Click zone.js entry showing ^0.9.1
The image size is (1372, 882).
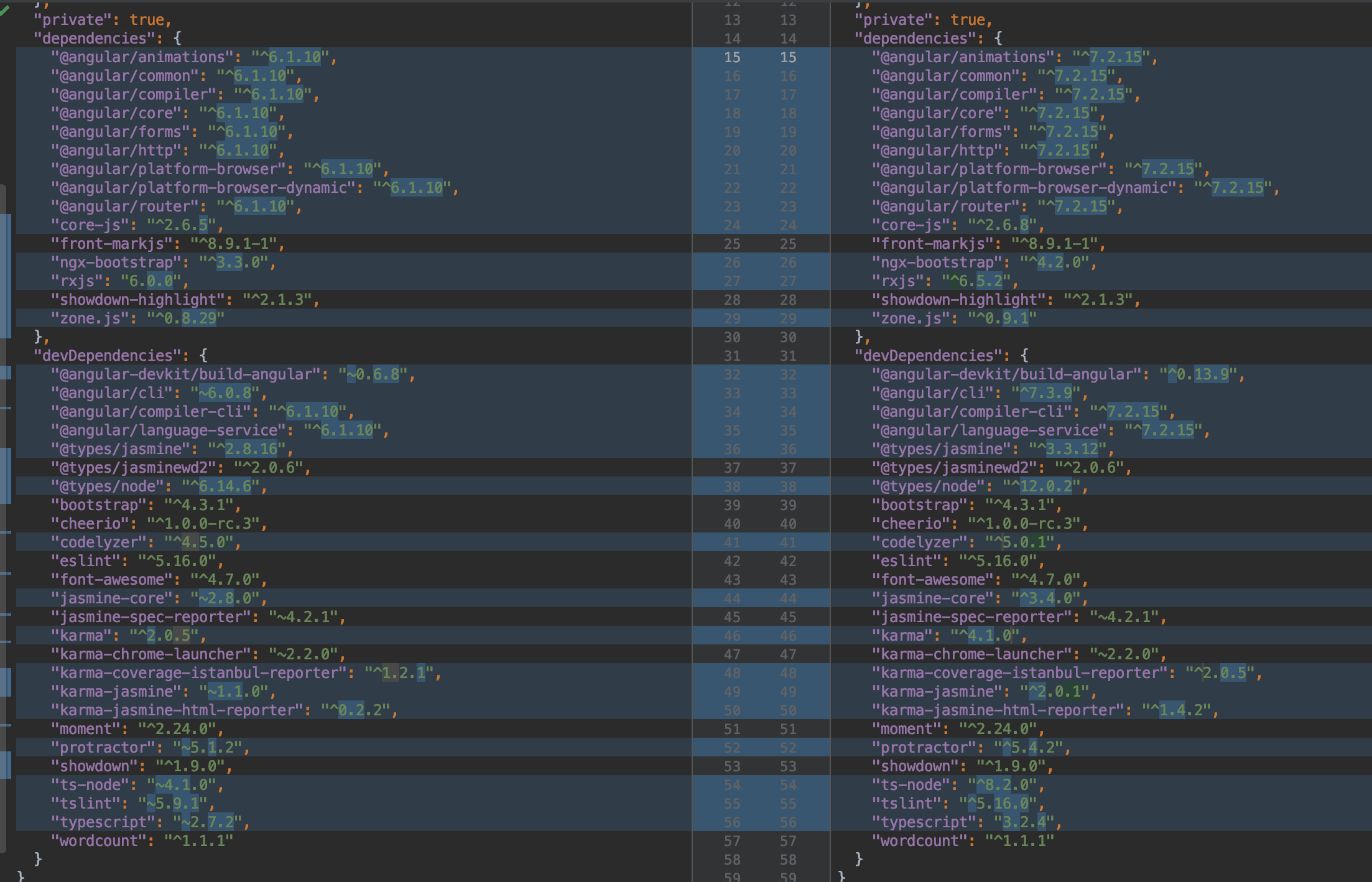[x=954, y=318]
